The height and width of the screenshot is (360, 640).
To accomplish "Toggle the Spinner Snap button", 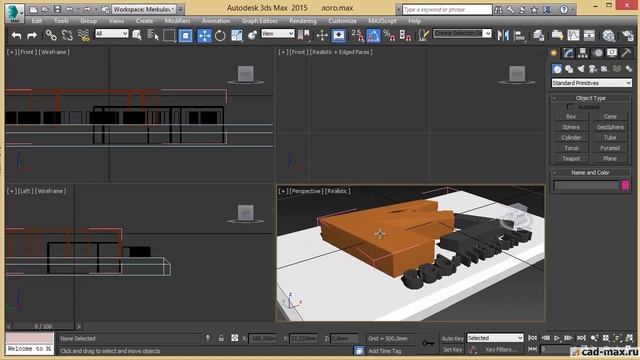I will pyautogui.click(x=405, y=36).
